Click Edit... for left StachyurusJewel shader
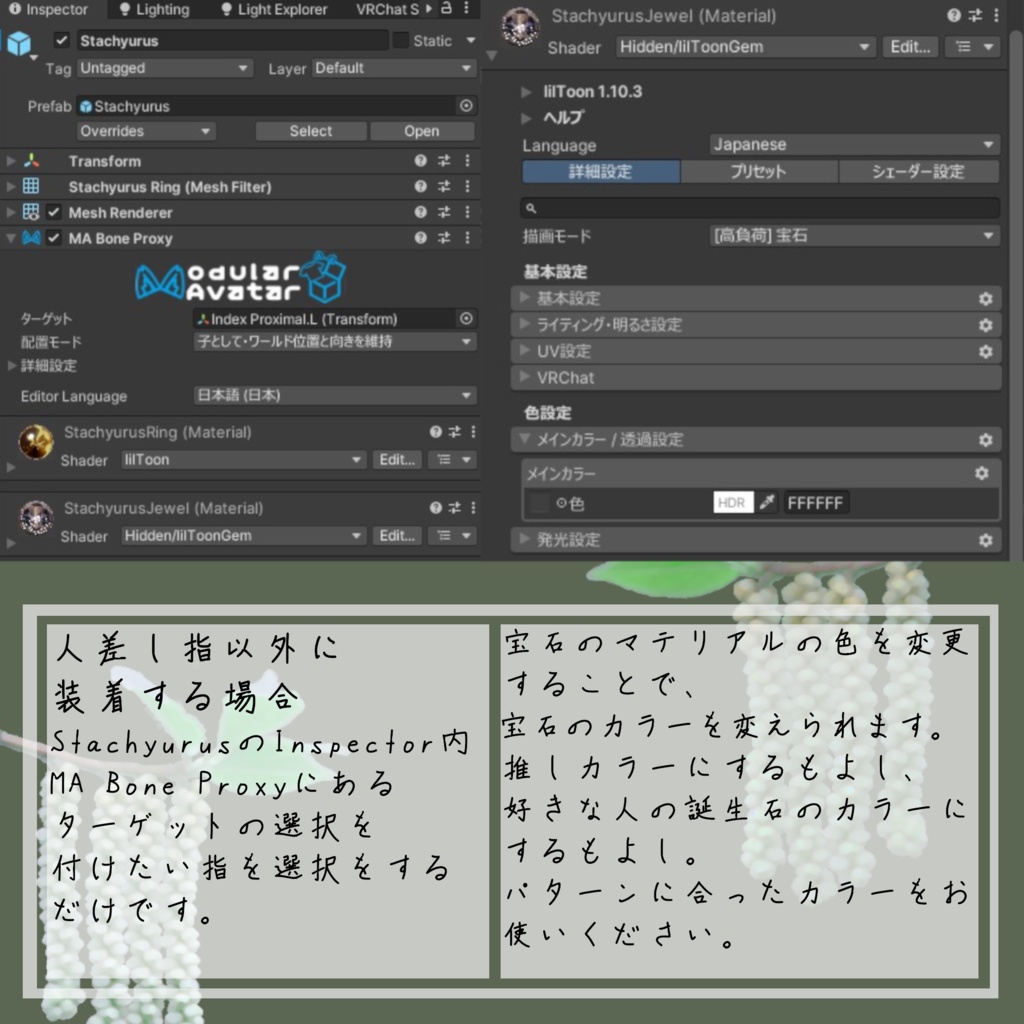 tap(397, 536)
